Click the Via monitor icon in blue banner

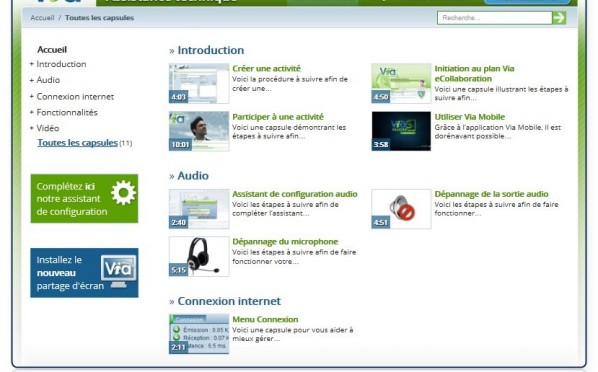click(119, 271)
